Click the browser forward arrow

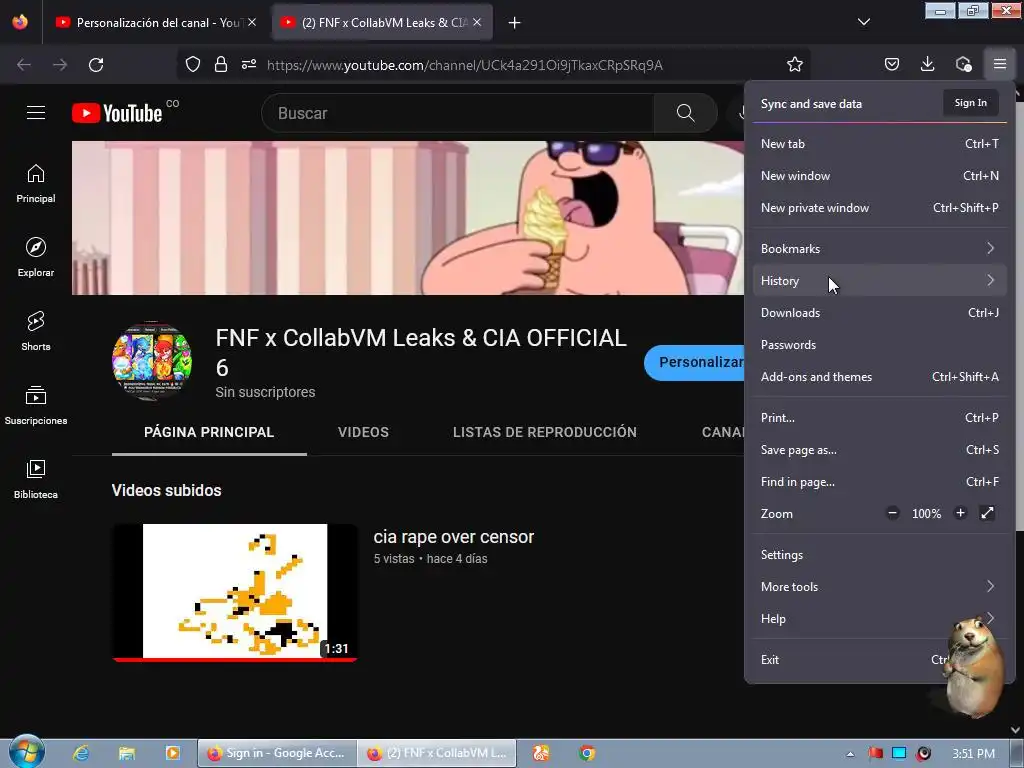coord(60,65)
